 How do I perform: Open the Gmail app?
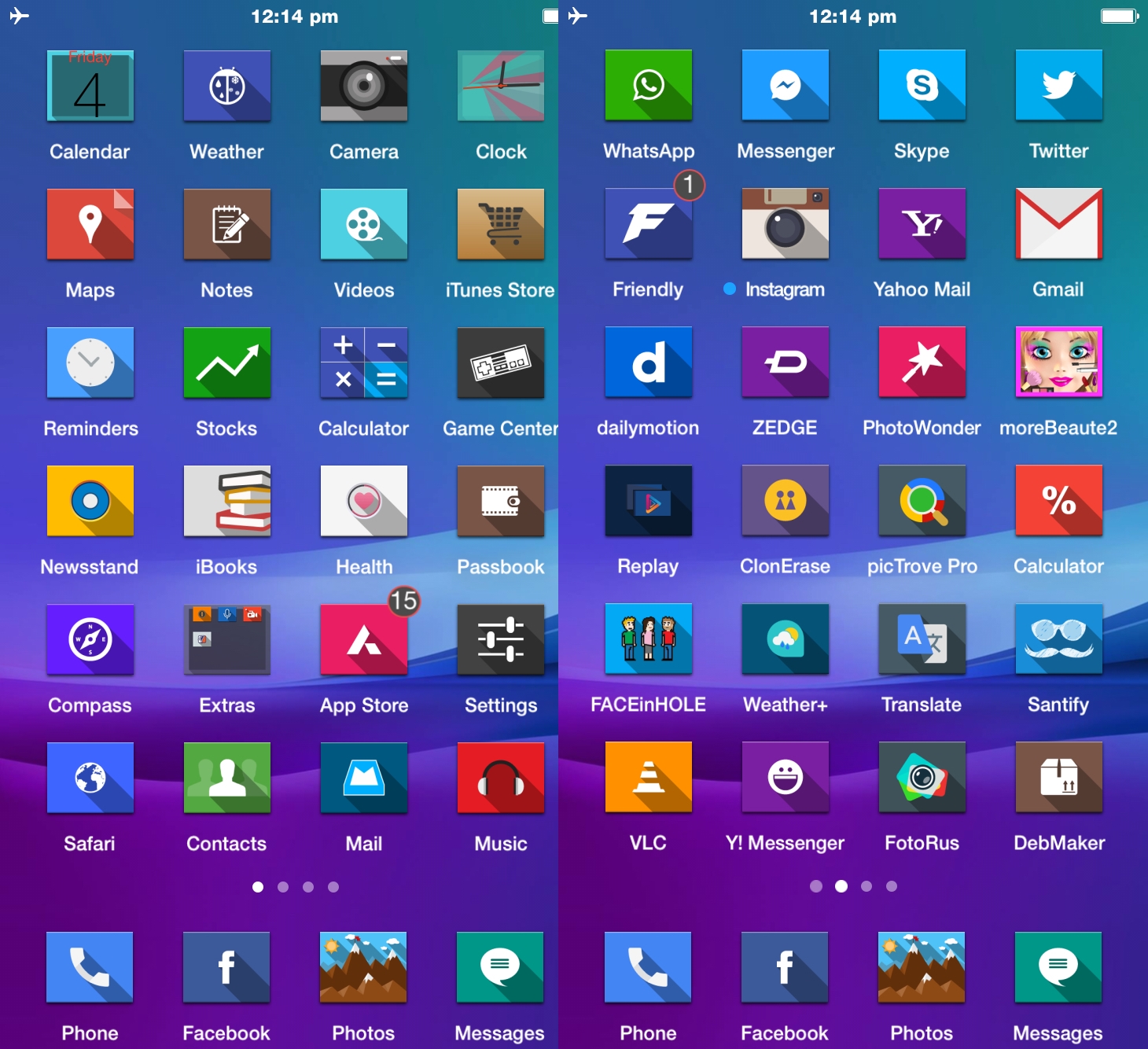coord(1058,224)
